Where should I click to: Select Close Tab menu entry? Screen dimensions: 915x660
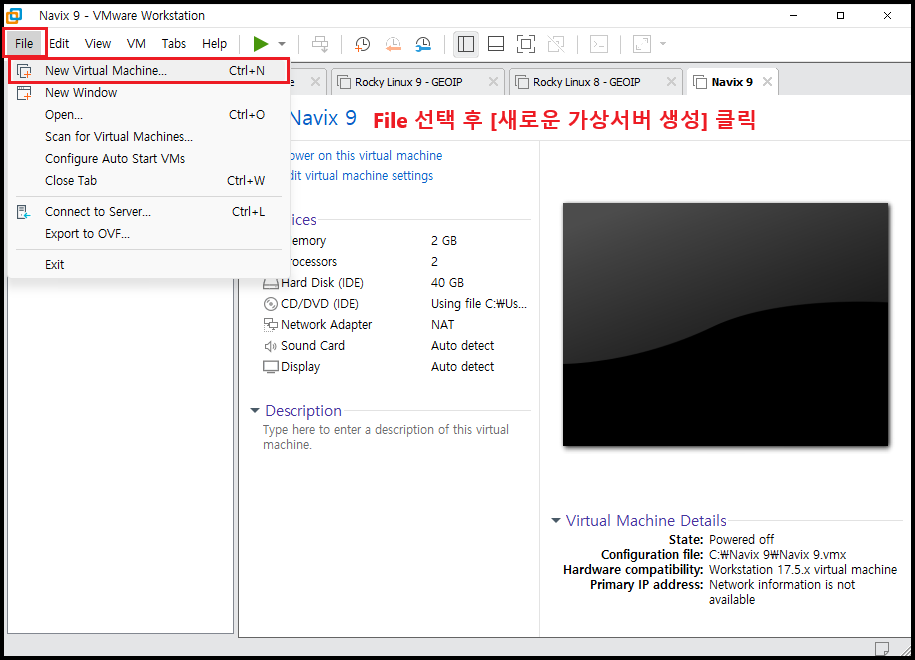coord(149,181)
